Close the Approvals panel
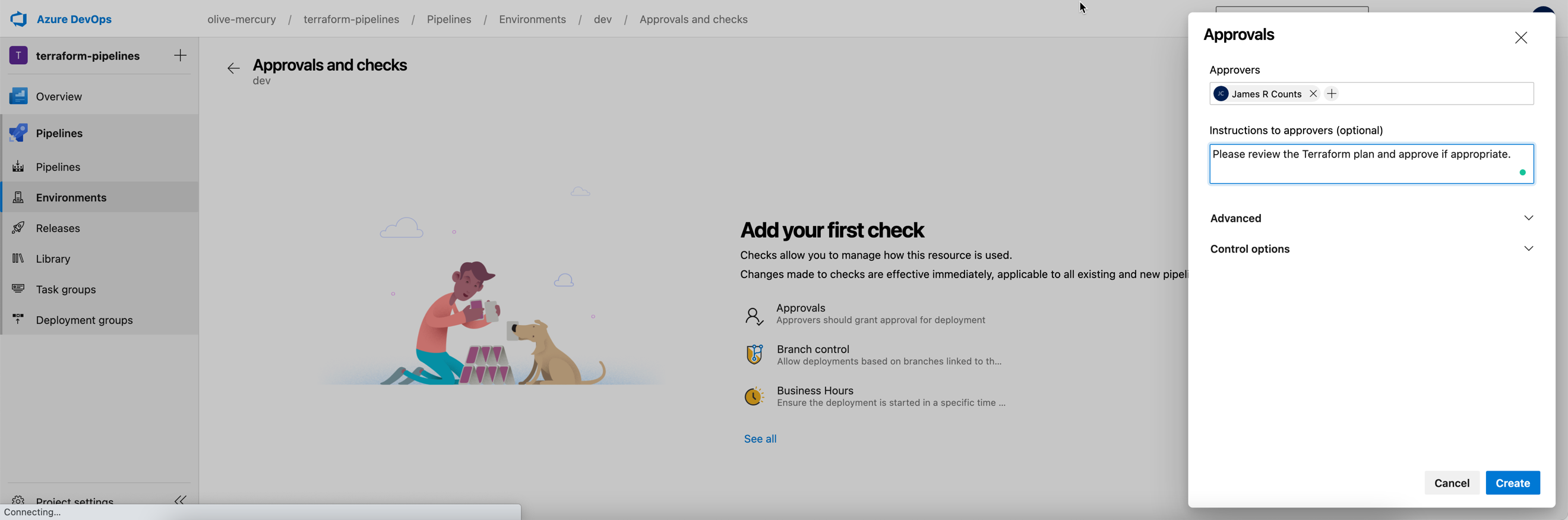Image resolution: width=1568 pixels, height=520 pixels. point(1520,38)
